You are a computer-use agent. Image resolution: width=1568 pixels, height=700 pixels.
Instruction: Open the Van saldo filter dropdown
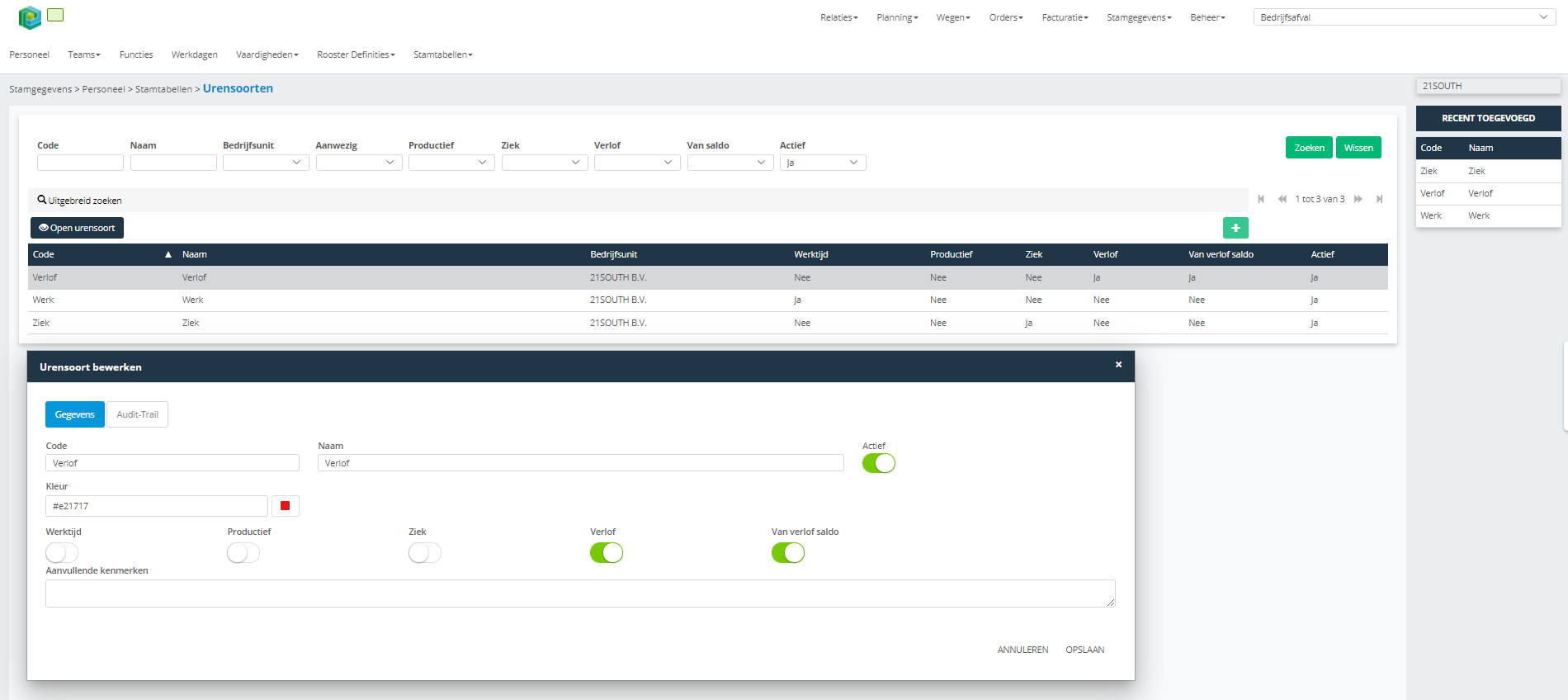pyautogui.click(x=730, y=163)
